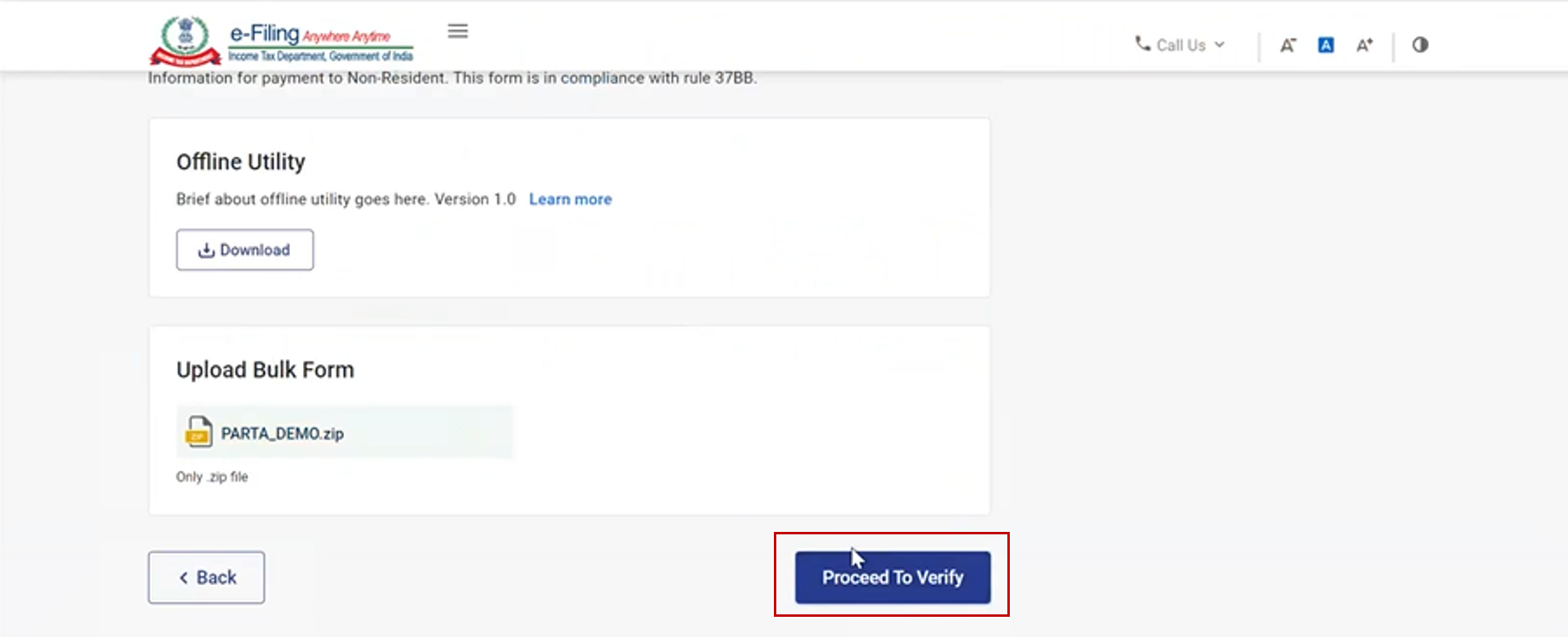Expand the Call Us dropdown
Screen dimensions: 1568x637
(1180, 45)
